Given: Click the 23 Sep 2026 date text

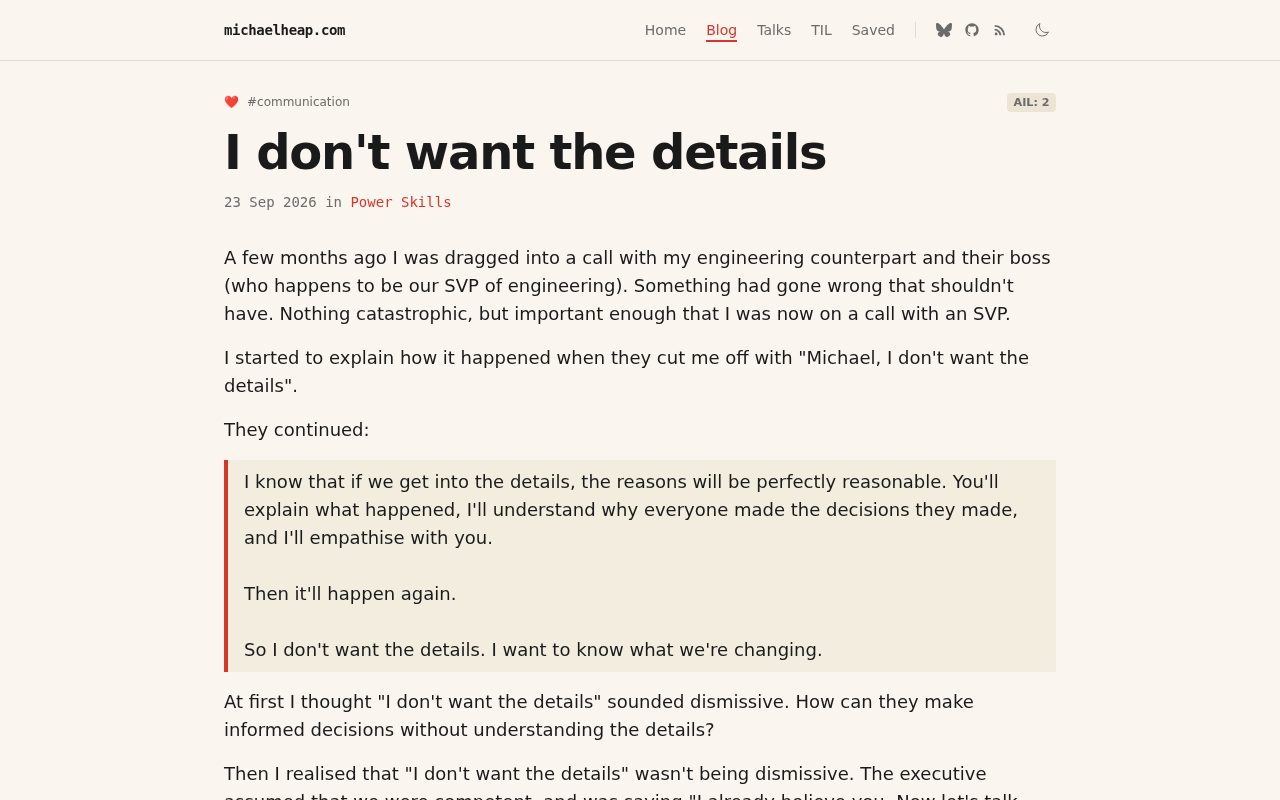Looking at the screenshot, I should click(270, 202).
